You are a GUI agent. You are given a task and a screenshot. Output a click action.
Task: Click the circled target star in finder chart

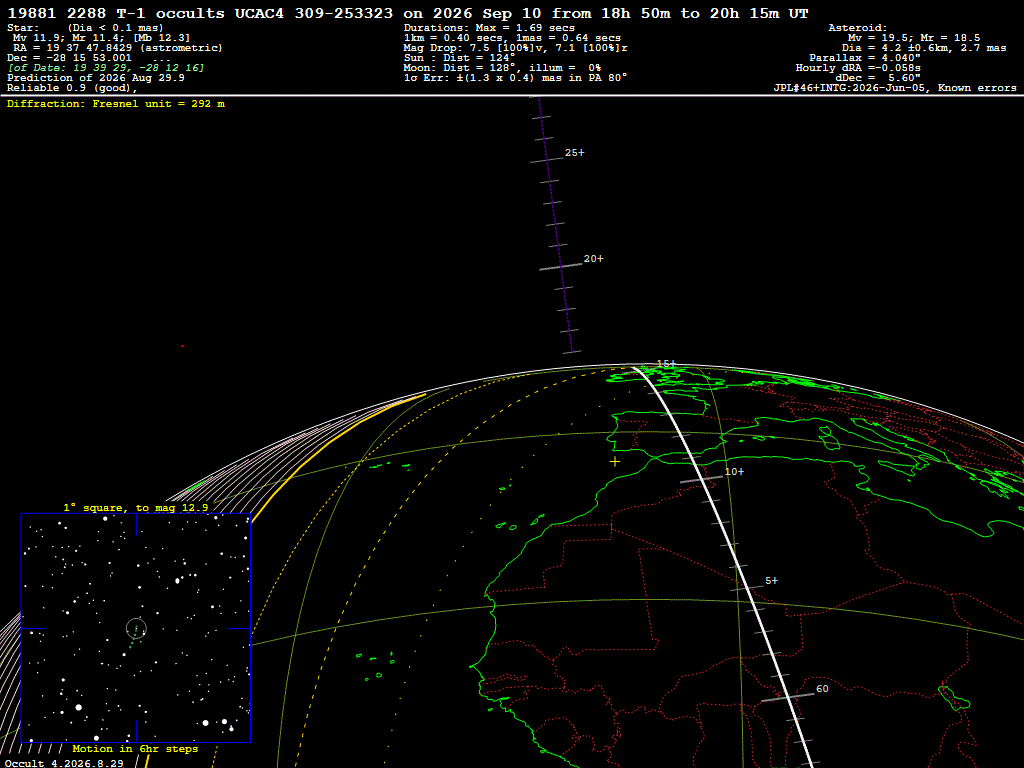[136, 629]
